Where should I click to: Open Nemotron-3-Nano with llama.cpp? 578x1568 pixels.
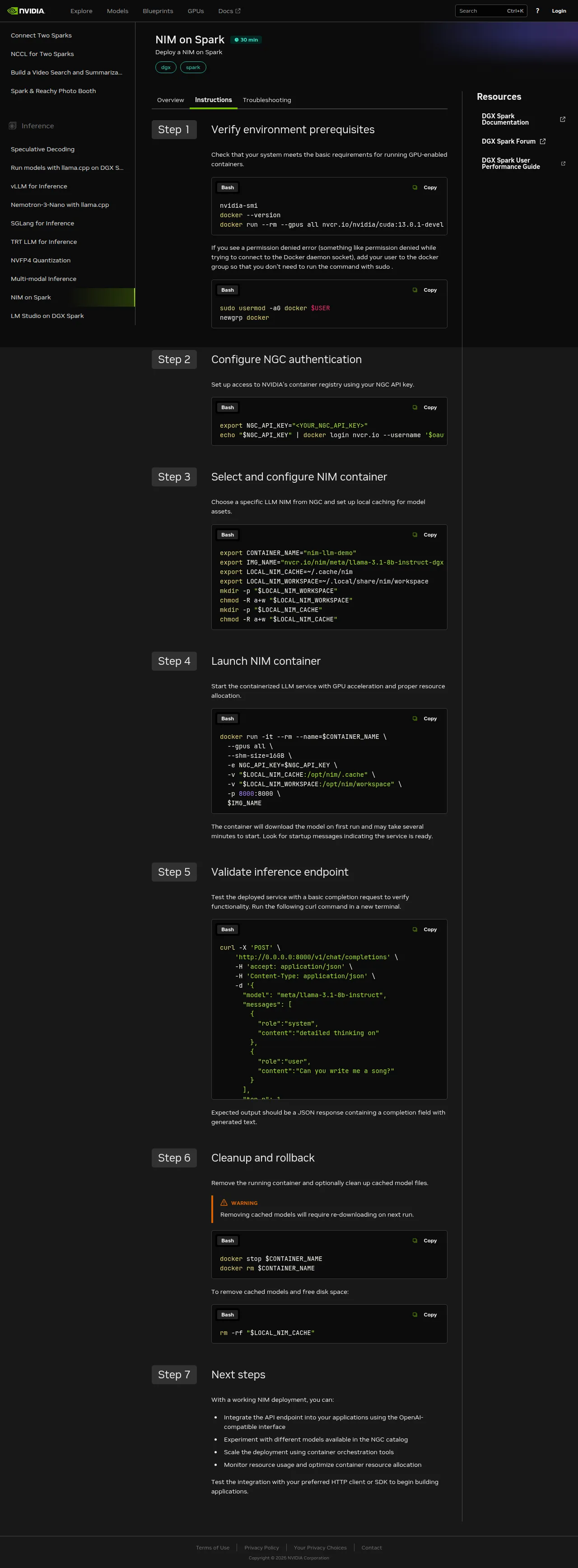click(x=60, y=205)
